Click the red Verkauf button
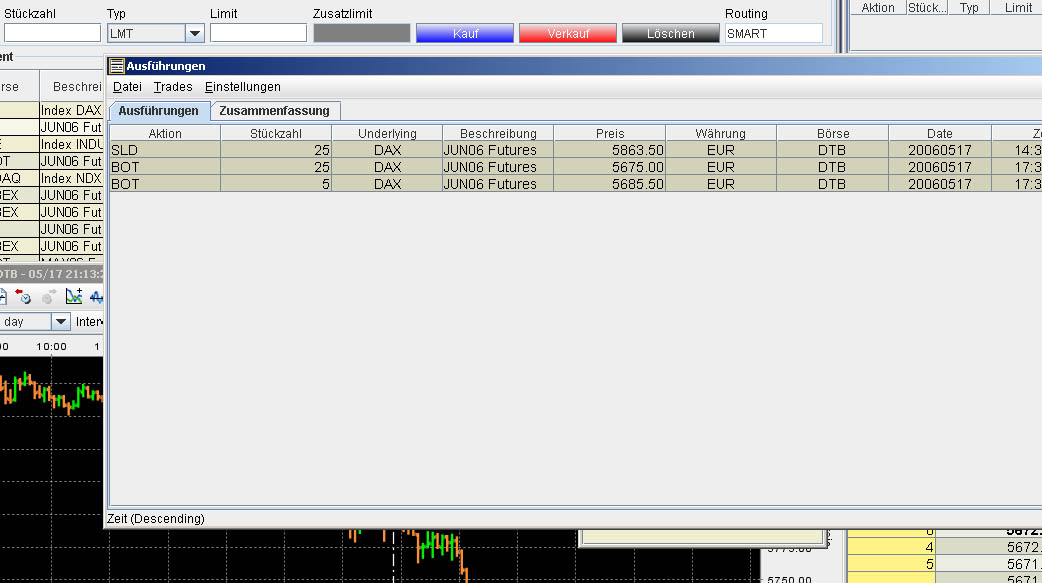This screenshot has width=1042, height=583. tap(568, 33)
